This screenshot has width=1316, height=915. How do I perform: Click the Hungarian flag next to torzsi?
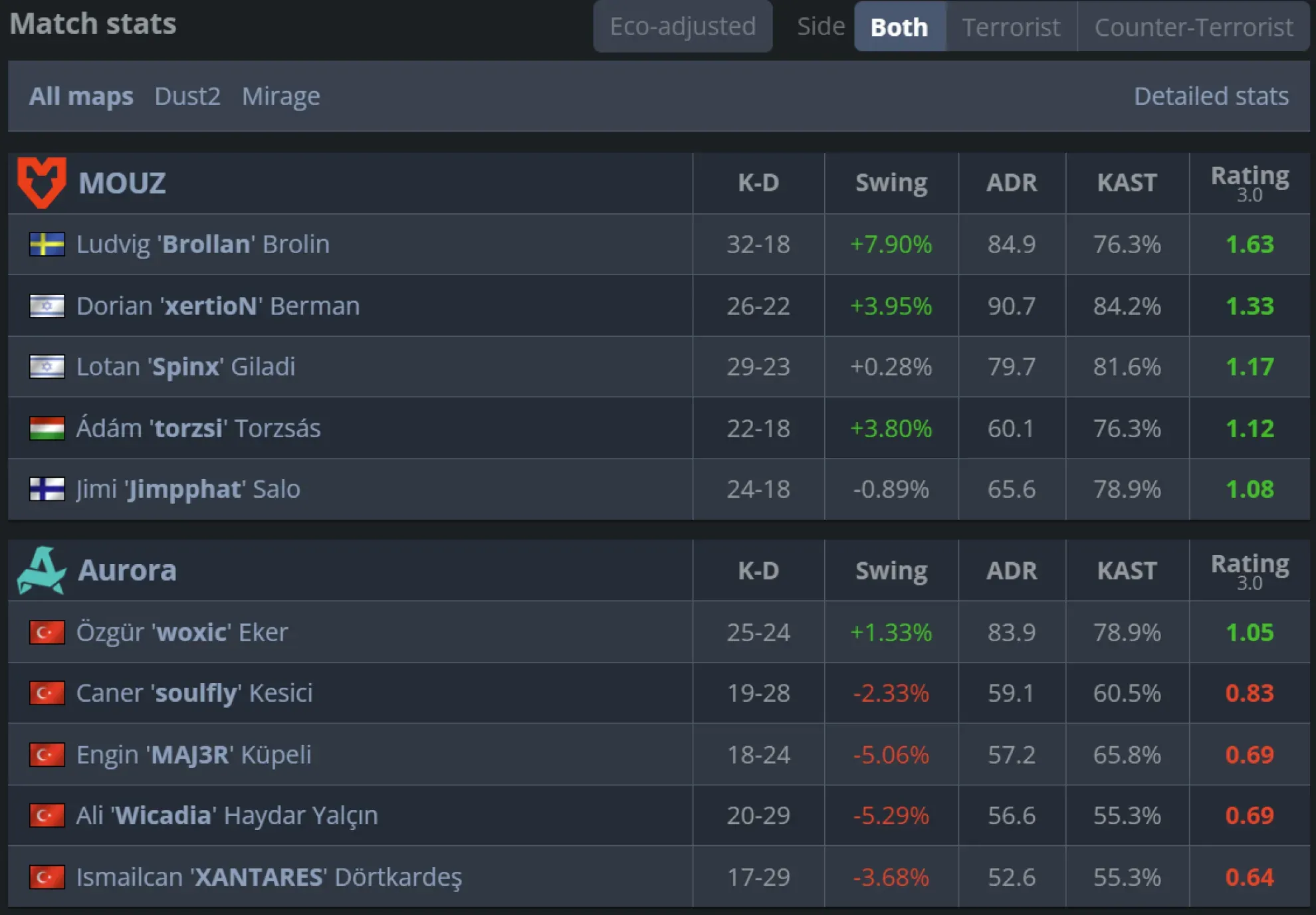(46, 428)
